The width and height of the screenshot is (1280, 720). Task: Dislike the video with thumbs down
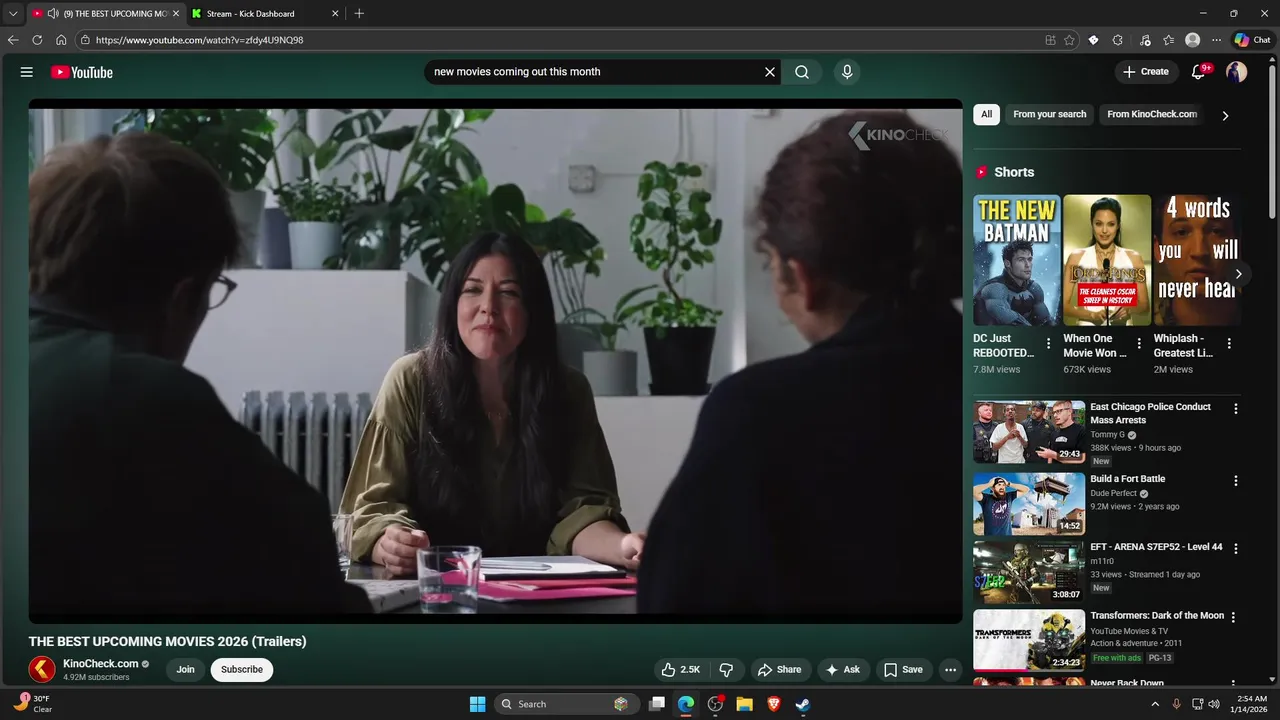pos(727,670)
